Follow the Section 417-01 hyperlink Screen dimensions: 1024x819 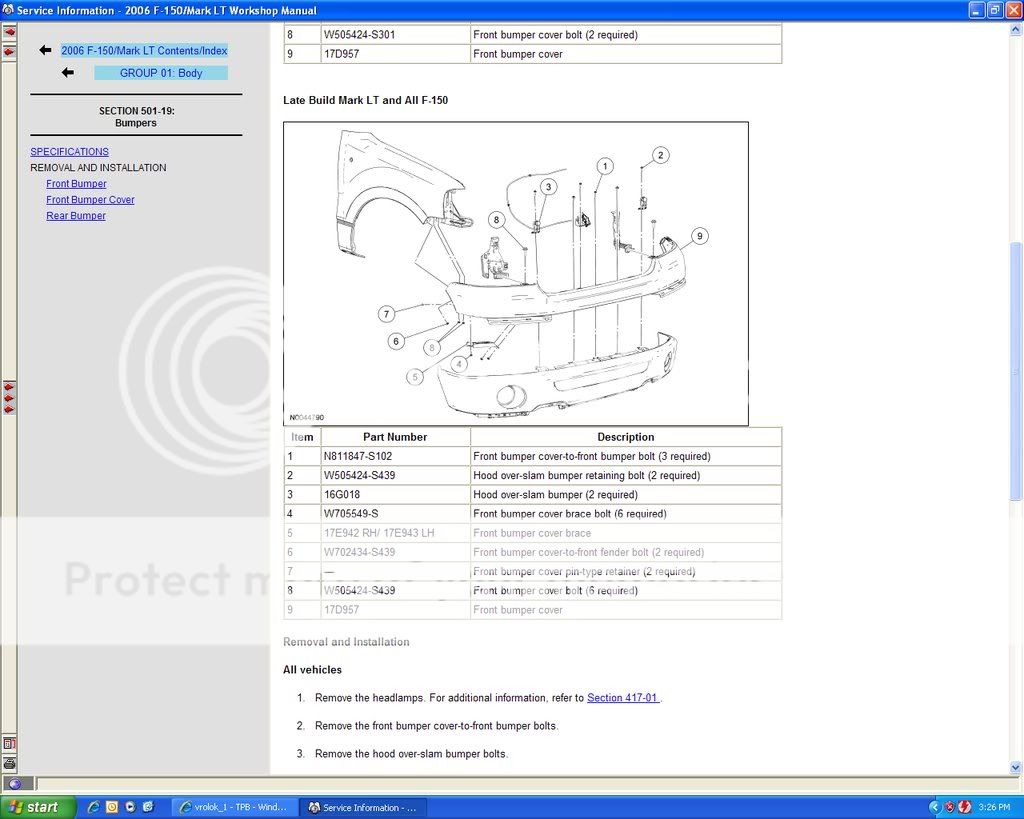click(x=622, y=698)
